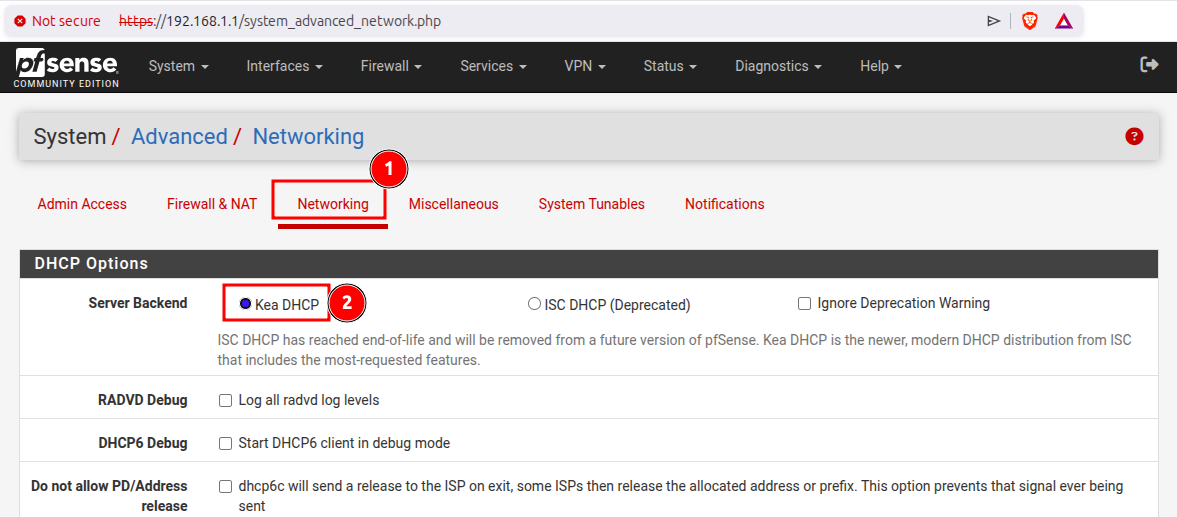
Task: Click the pfSense Community Edition logo
Action: coord(67,67)
